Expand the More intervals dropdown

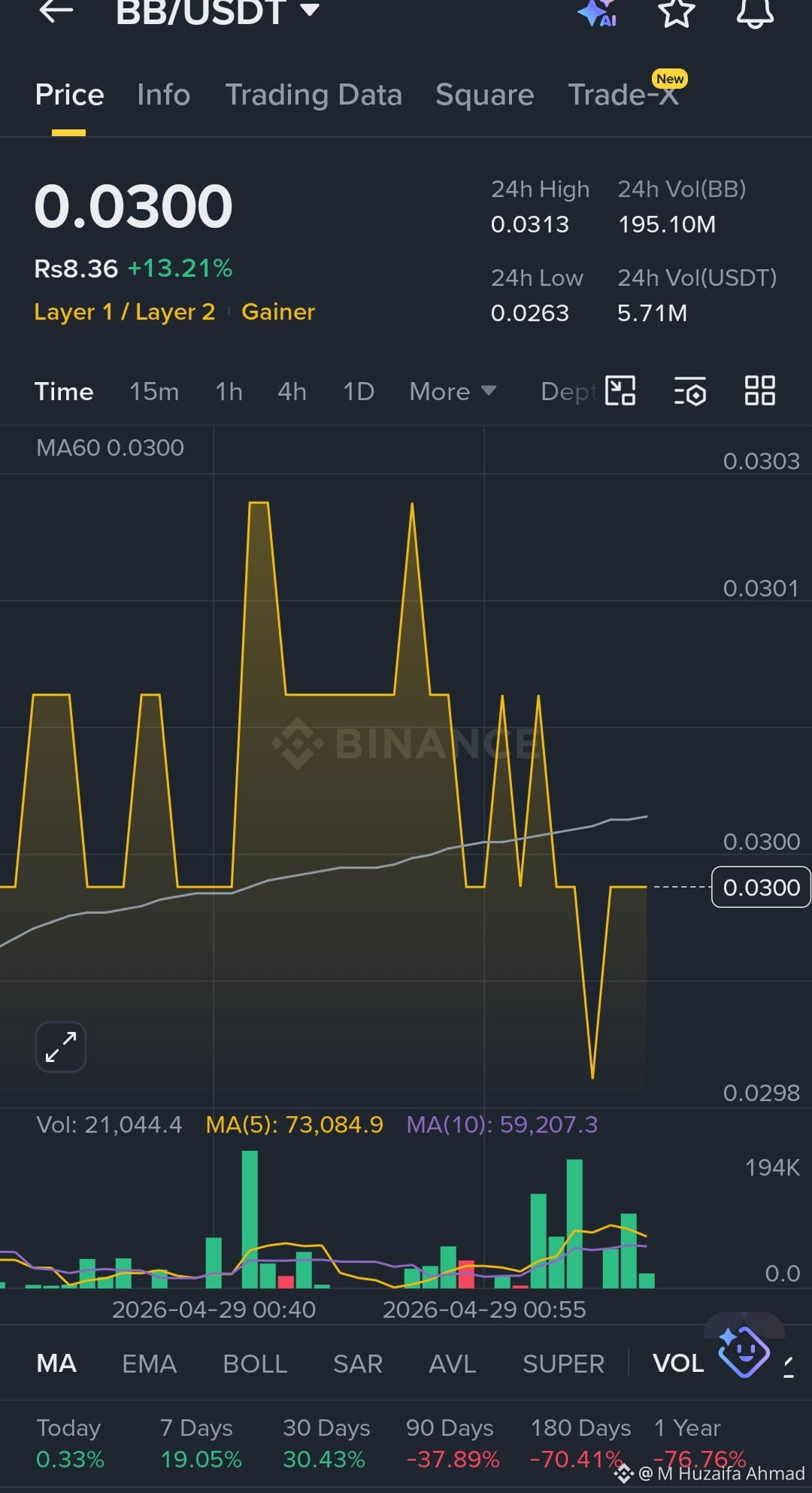(453, 391)
